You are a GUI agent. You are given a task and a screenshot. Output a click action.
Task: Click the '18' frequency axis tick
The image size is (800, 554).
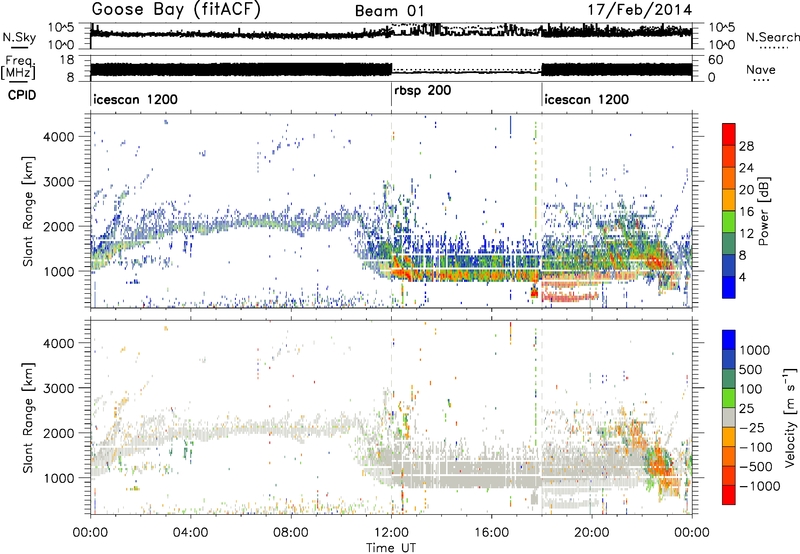[67, 59]
